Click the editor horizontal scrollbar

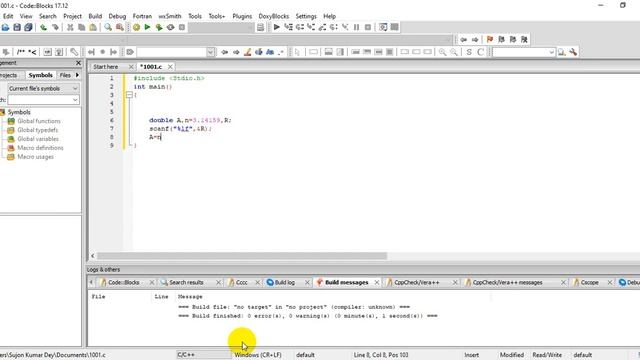pyautogui.click(x=242, y=256)
